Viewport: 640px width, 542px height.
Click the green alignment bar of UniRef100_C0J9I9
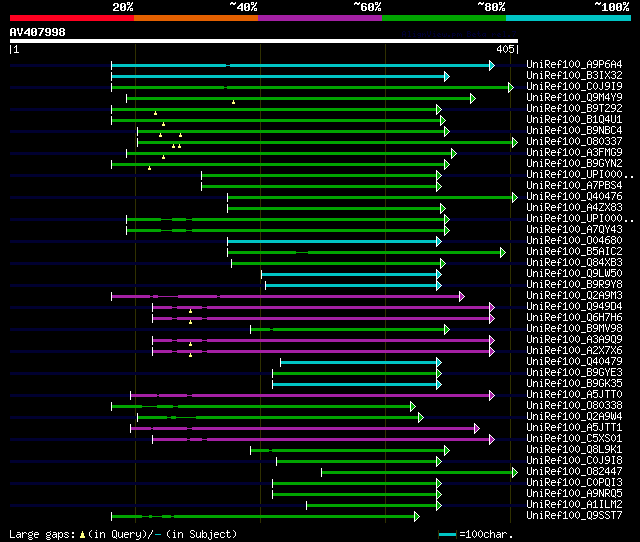coord(312,87)
